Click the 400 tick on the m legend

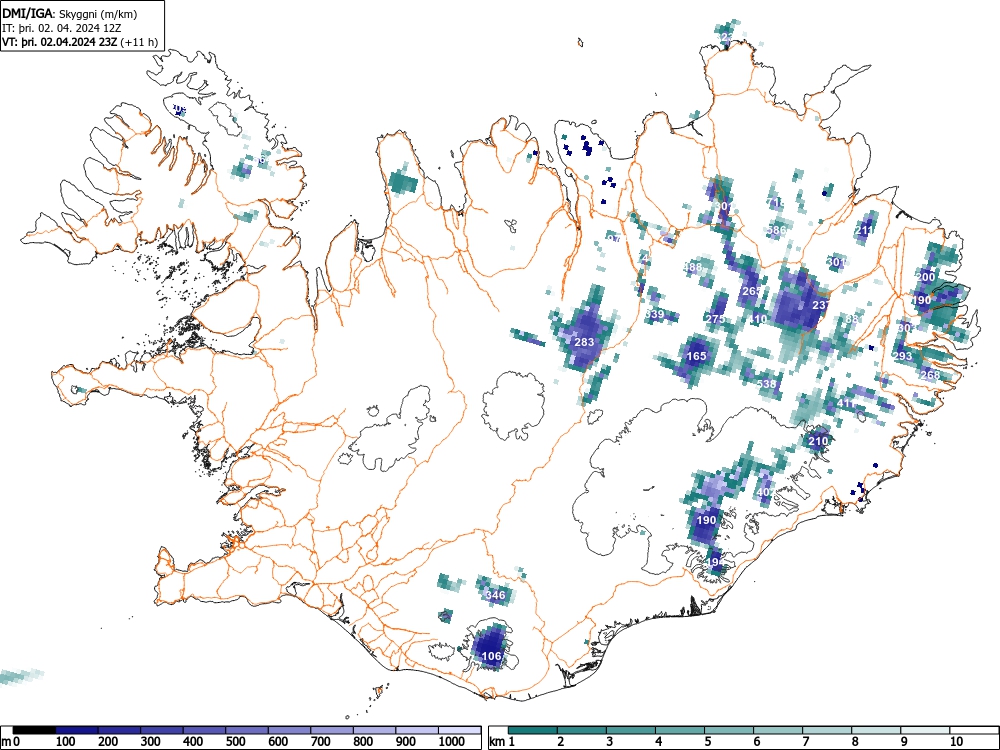click(x=193, y=742)
